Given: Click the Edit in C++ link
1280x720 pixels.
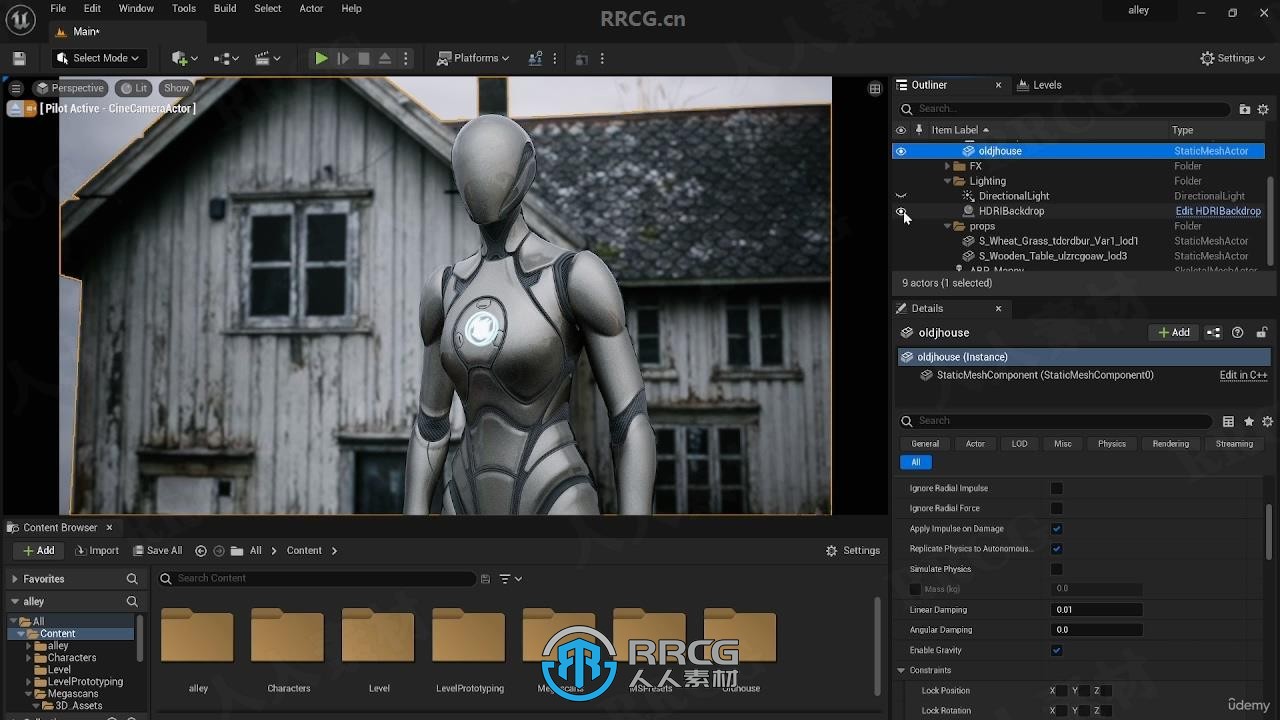Looking at the screenshot, I should (1243, 376).
